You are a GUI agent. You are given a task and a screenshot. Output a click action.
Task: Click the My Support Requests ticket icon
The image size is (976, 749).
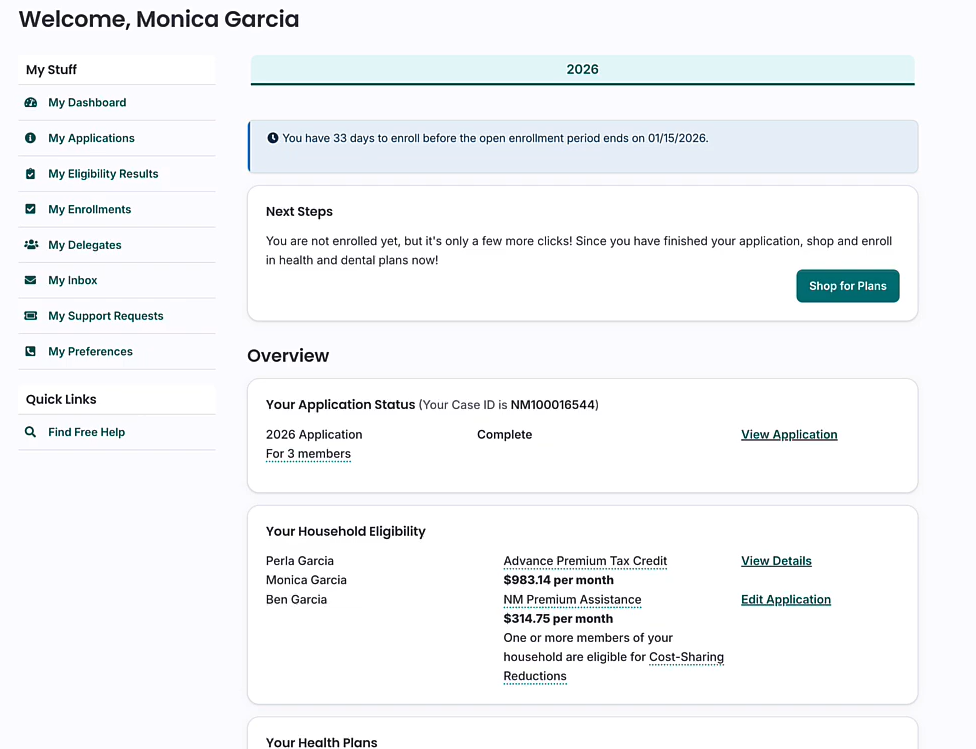30,316
